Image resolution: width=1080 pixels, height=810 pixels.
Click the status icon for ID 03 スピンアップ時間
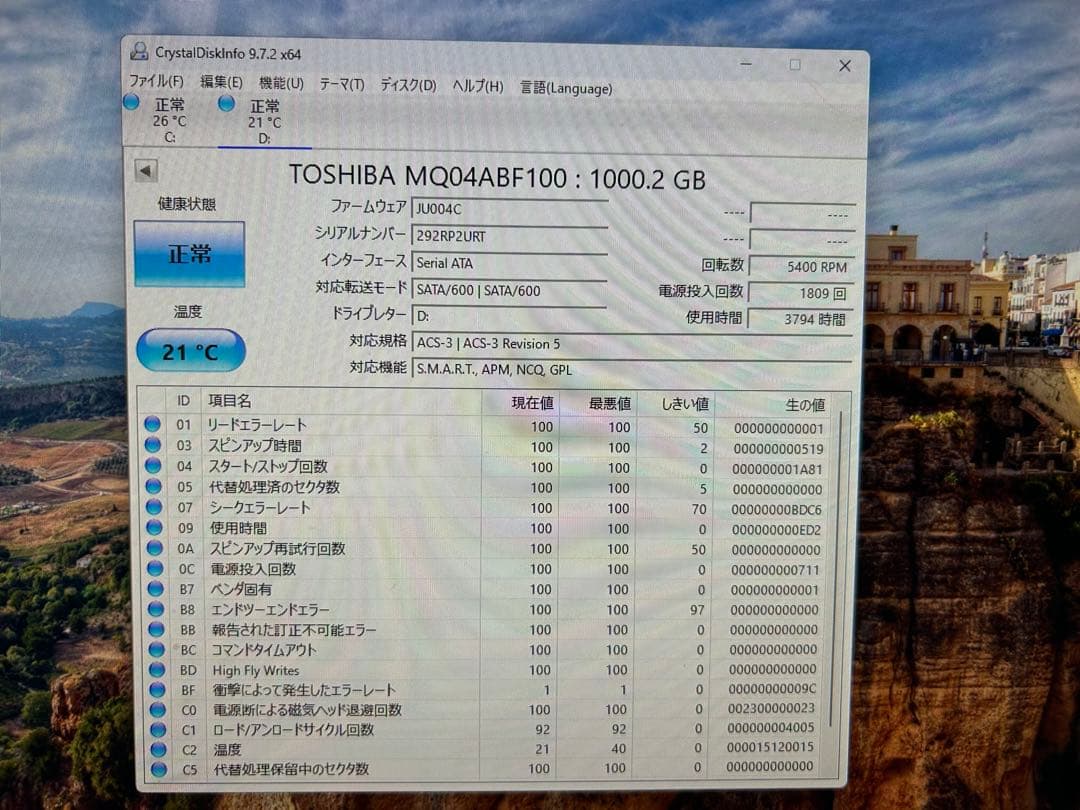(153, 445)
